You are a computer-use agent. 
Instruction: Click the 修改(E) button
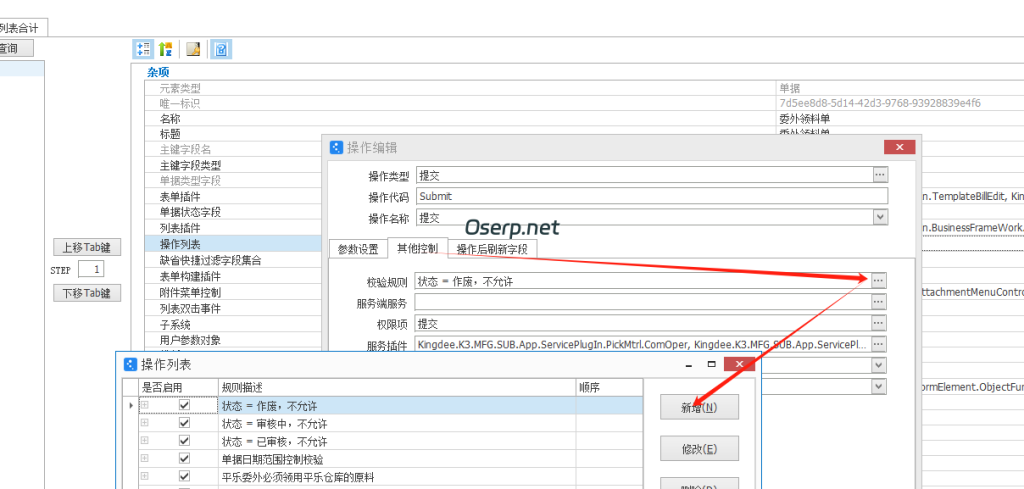[685, 449]
